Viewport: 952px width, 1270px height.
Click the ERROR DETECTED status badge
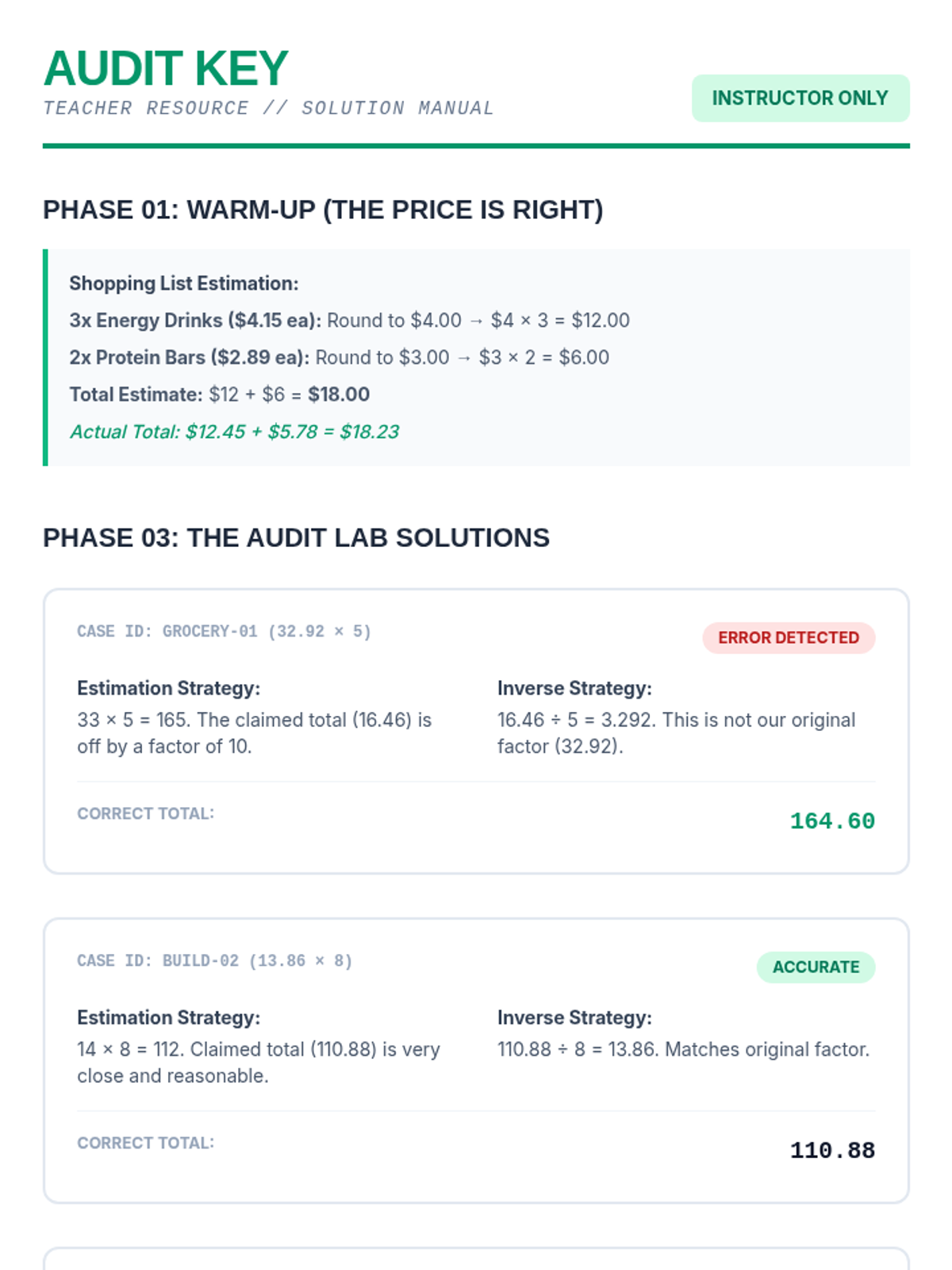pos(788,638)
